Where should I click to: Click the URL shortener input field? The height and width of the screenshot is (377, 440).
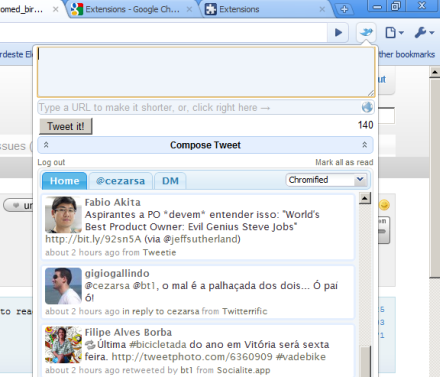[200, 107]
